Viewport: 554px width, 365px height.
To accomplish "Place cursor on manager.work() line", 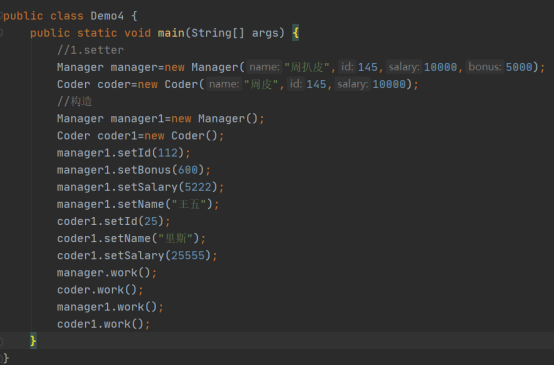I will pyautogui.click(x=107, y=273).
